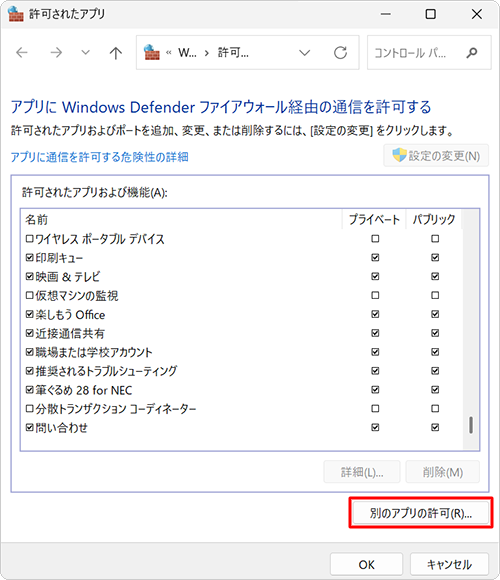The image size is (500, 580).
Task: Select the 近接通信共有 row text
Action: pyautogui.click(x=70, y=333)
